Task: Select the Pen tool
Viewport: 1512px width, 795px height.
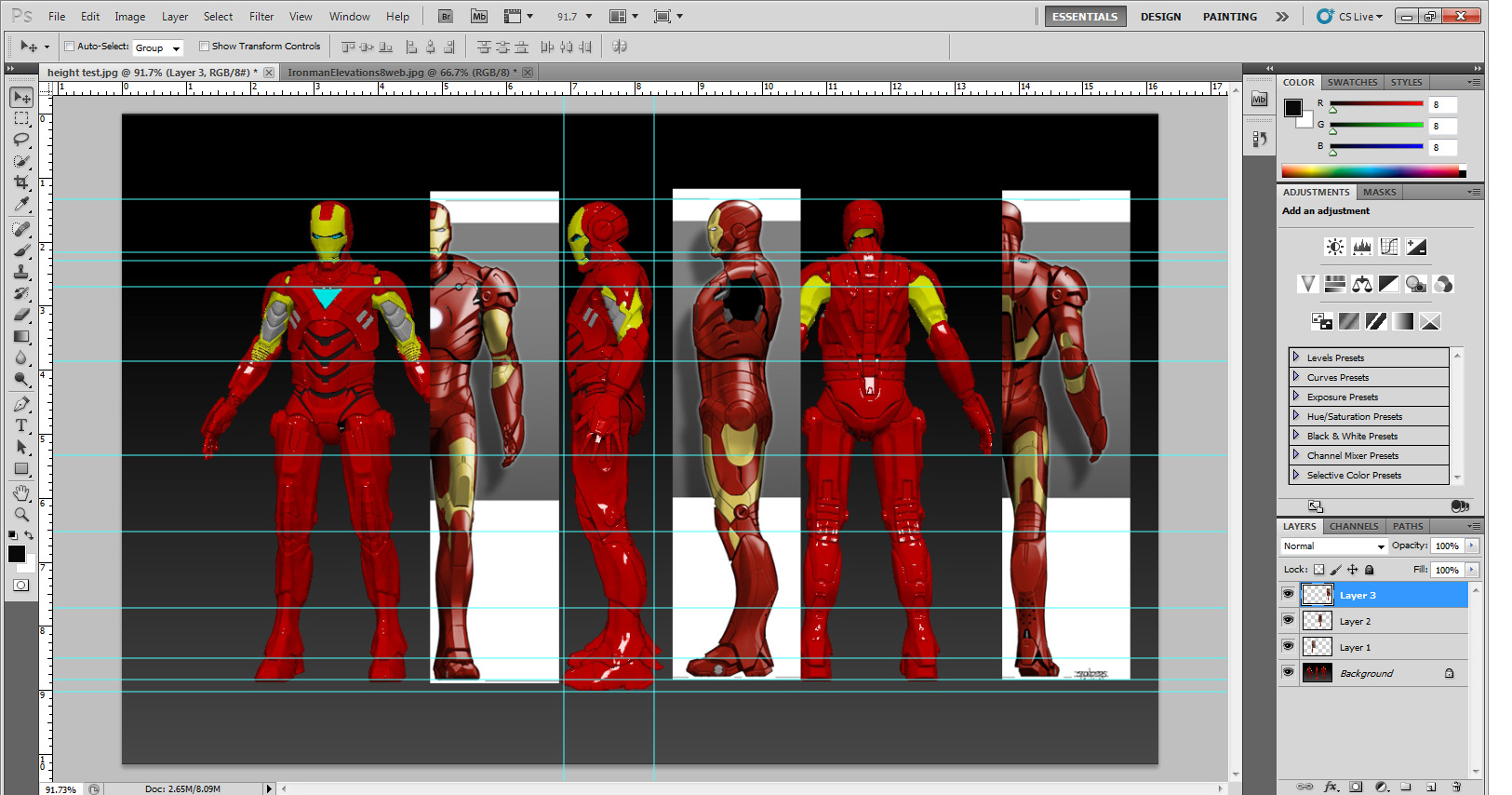Action: [x=21, y=404]
